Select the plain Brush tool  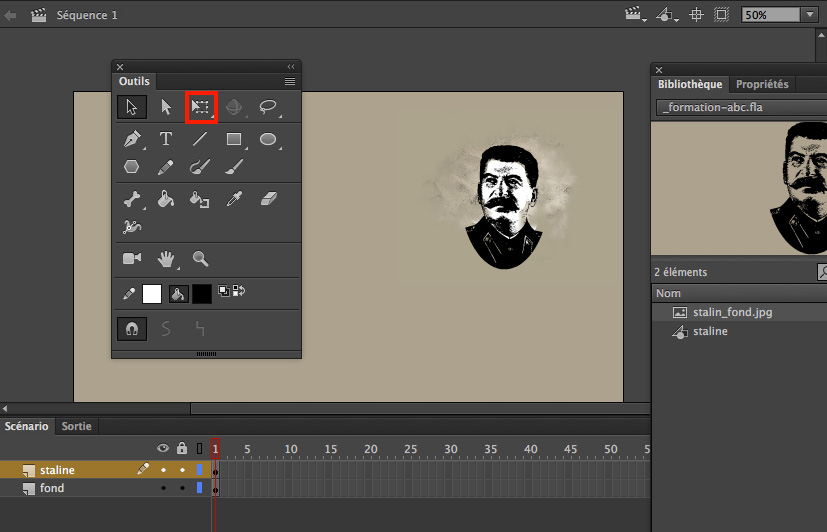(x=234, y=167)
